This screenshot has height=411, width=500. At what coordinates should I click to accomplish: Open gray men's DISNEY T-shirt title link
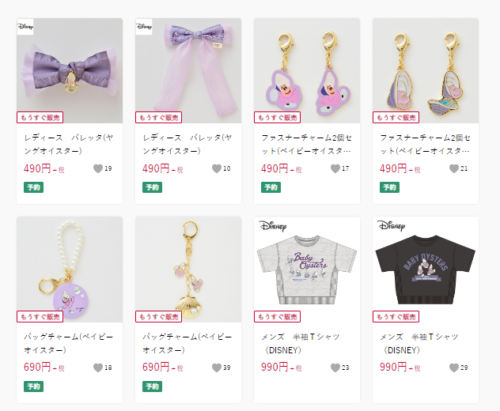pyautogui.click(x=300, y=343)
